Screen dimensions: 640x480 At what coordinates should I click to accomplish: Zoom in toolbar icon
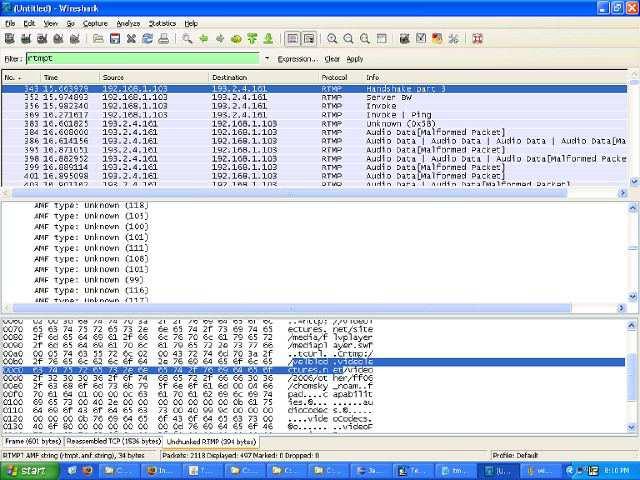(x=332, y=39)
